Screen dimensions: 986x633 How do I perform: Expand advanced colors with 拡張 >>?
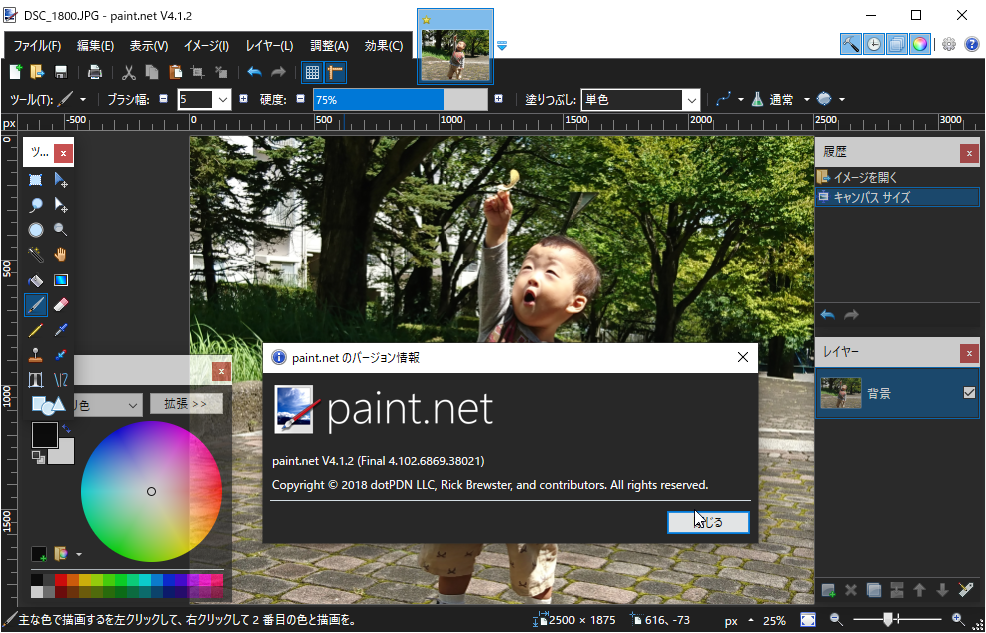pos(185,404)
